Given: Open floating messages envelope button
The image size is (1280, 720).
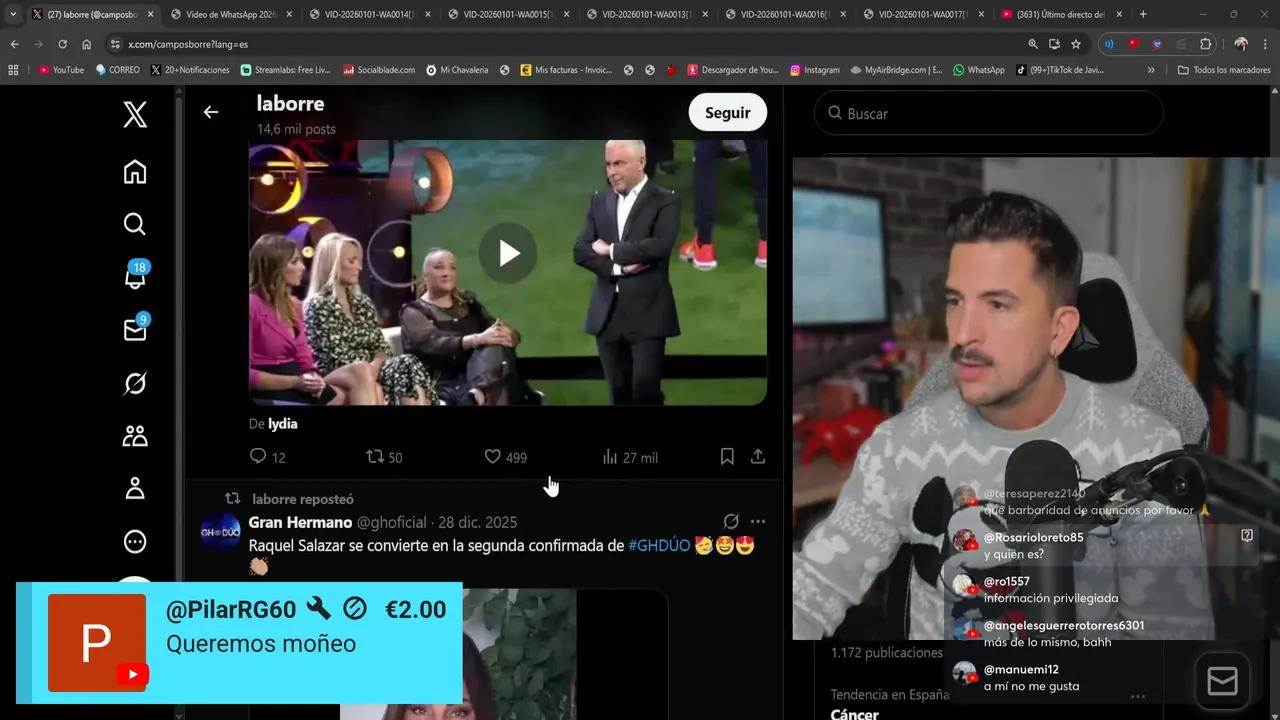Looking at the screenshot, I should [x=1223, y=681].
